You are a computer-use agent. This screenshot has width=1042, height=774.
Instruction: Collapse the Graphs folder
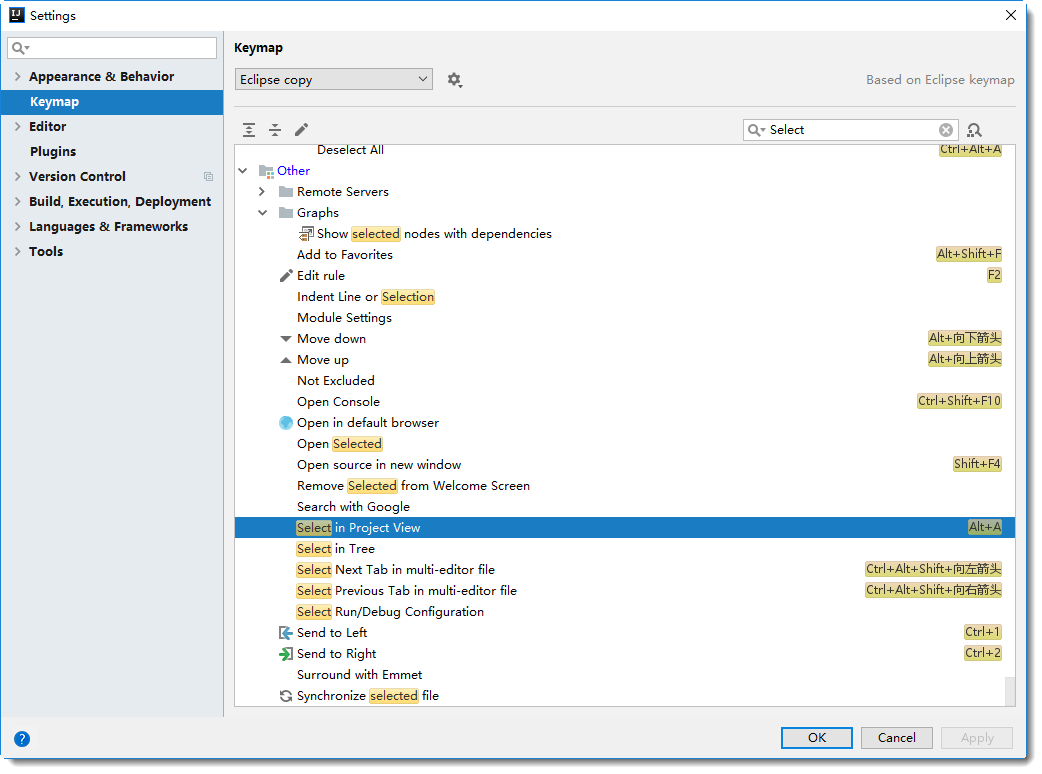click(x=262, y=213)
